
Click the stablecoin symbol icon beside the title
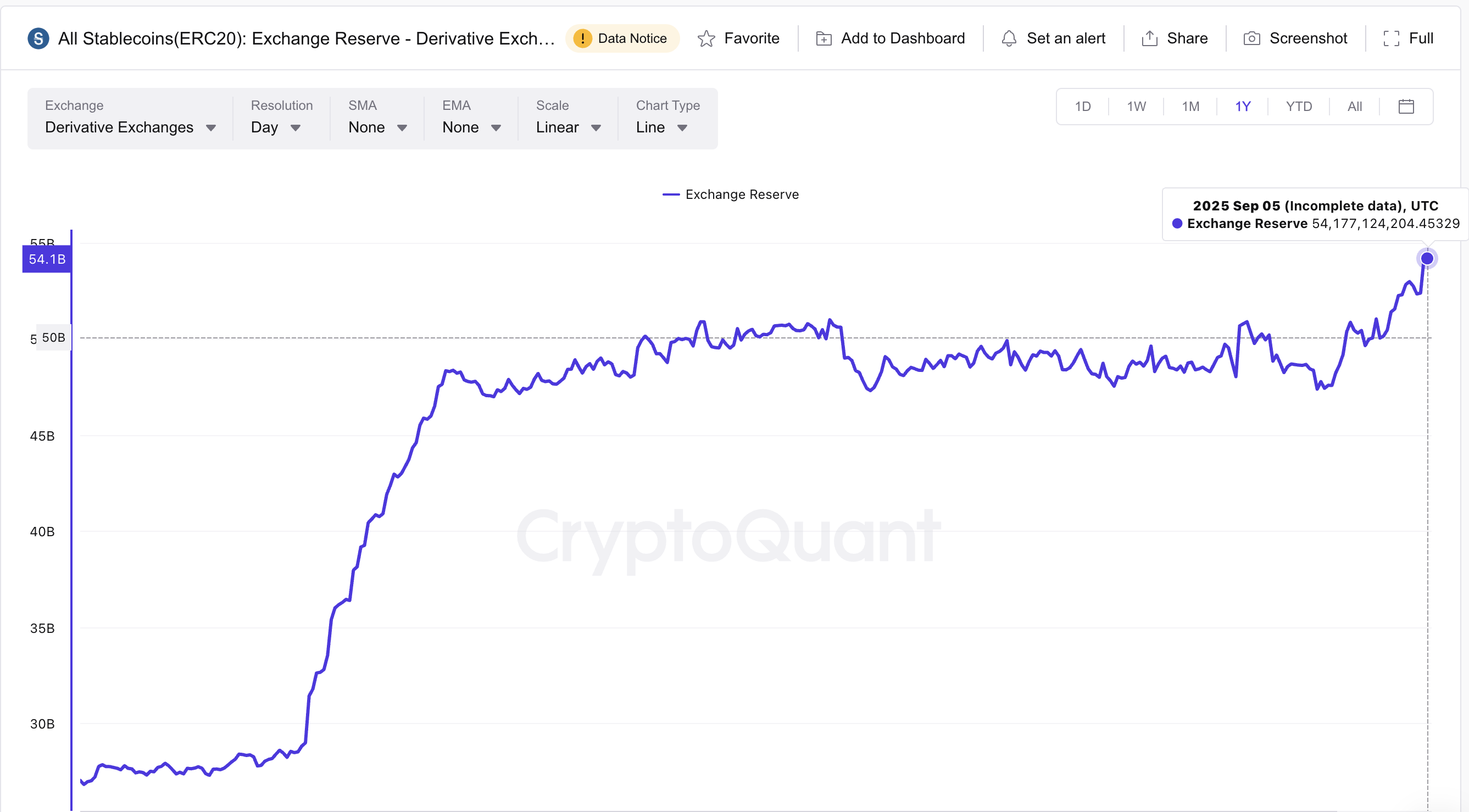[38, 38]
